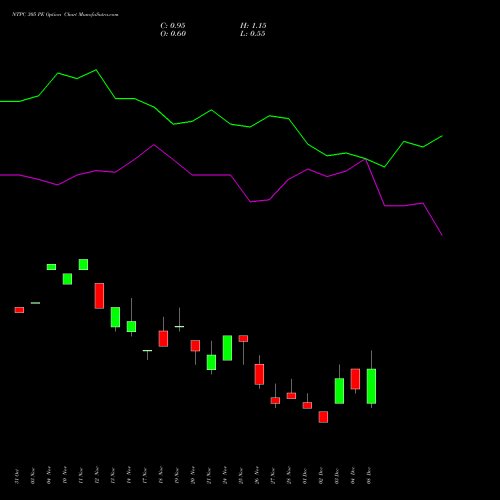The width and height of the screenshot is (500, 500).
Task: Select the lowest red candlestick above 02 Dec
Action: tap(323, 417)
